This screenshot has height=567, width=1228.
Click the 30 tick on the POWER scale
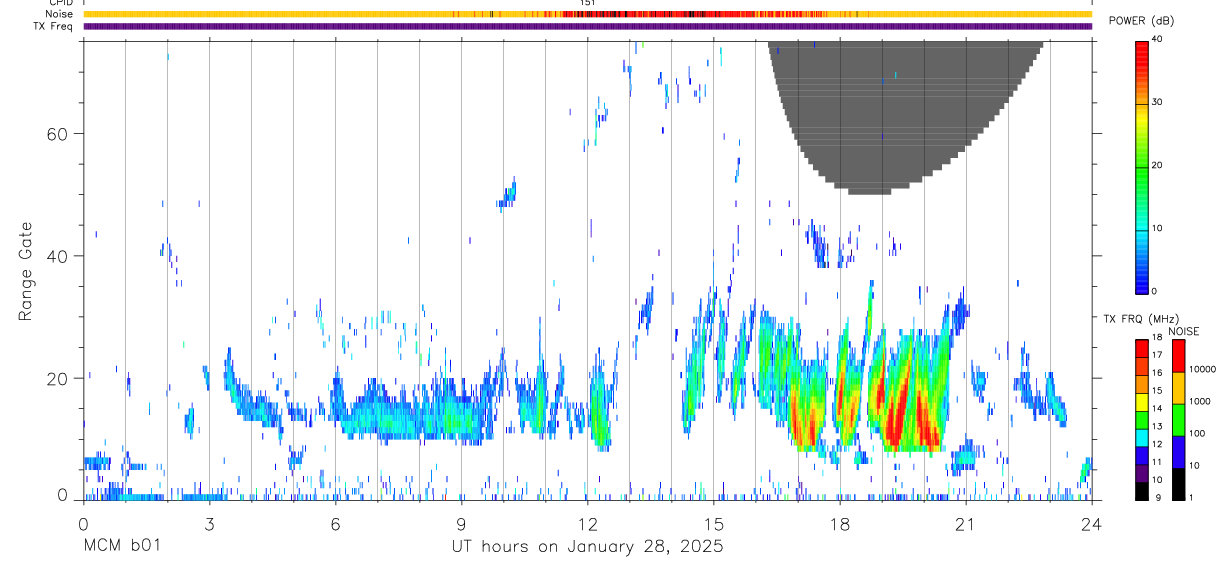(x=1157, y=103)
